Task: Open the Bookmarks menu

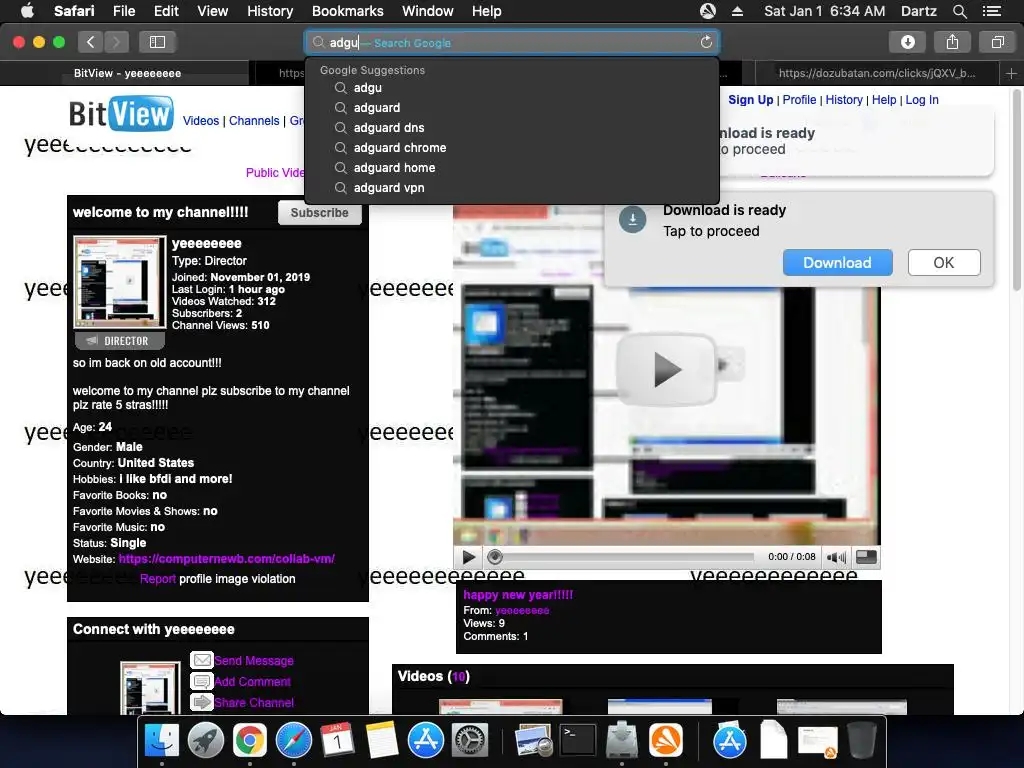Action: [347, 11]
